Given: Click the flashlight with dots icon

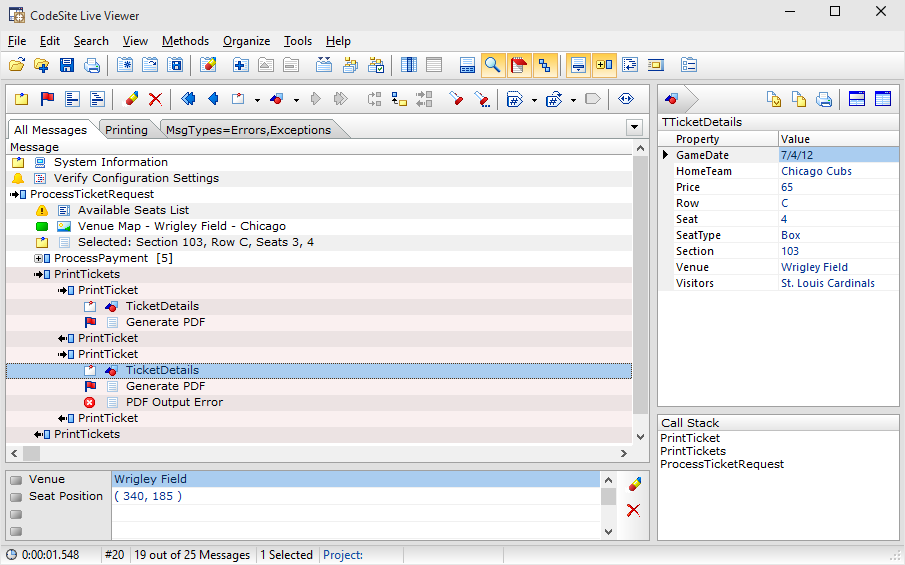Looking at the screenshot, I should (x=482, y=99).
